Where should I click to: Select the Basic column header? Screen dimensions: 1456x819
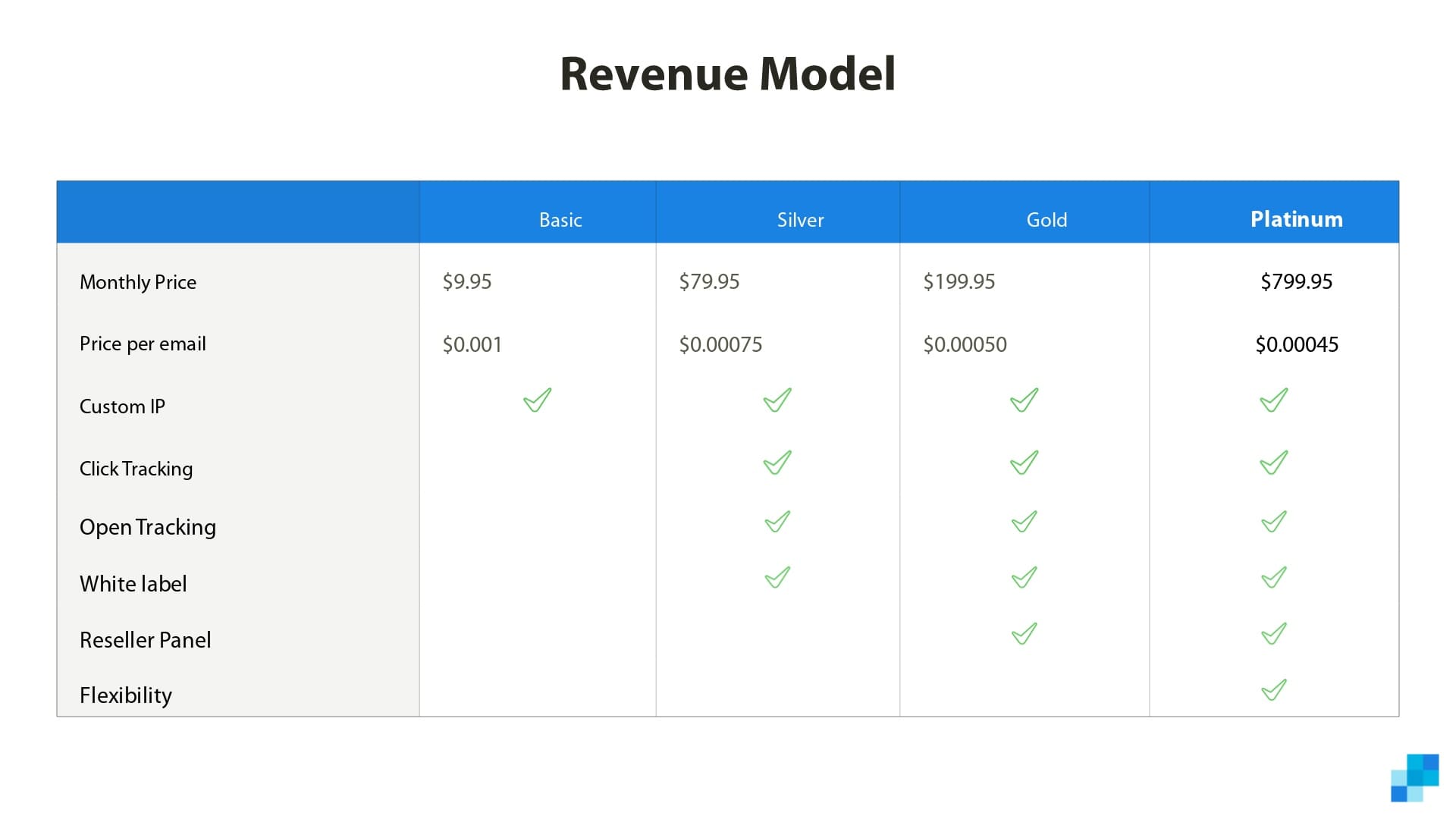point(560,220)
